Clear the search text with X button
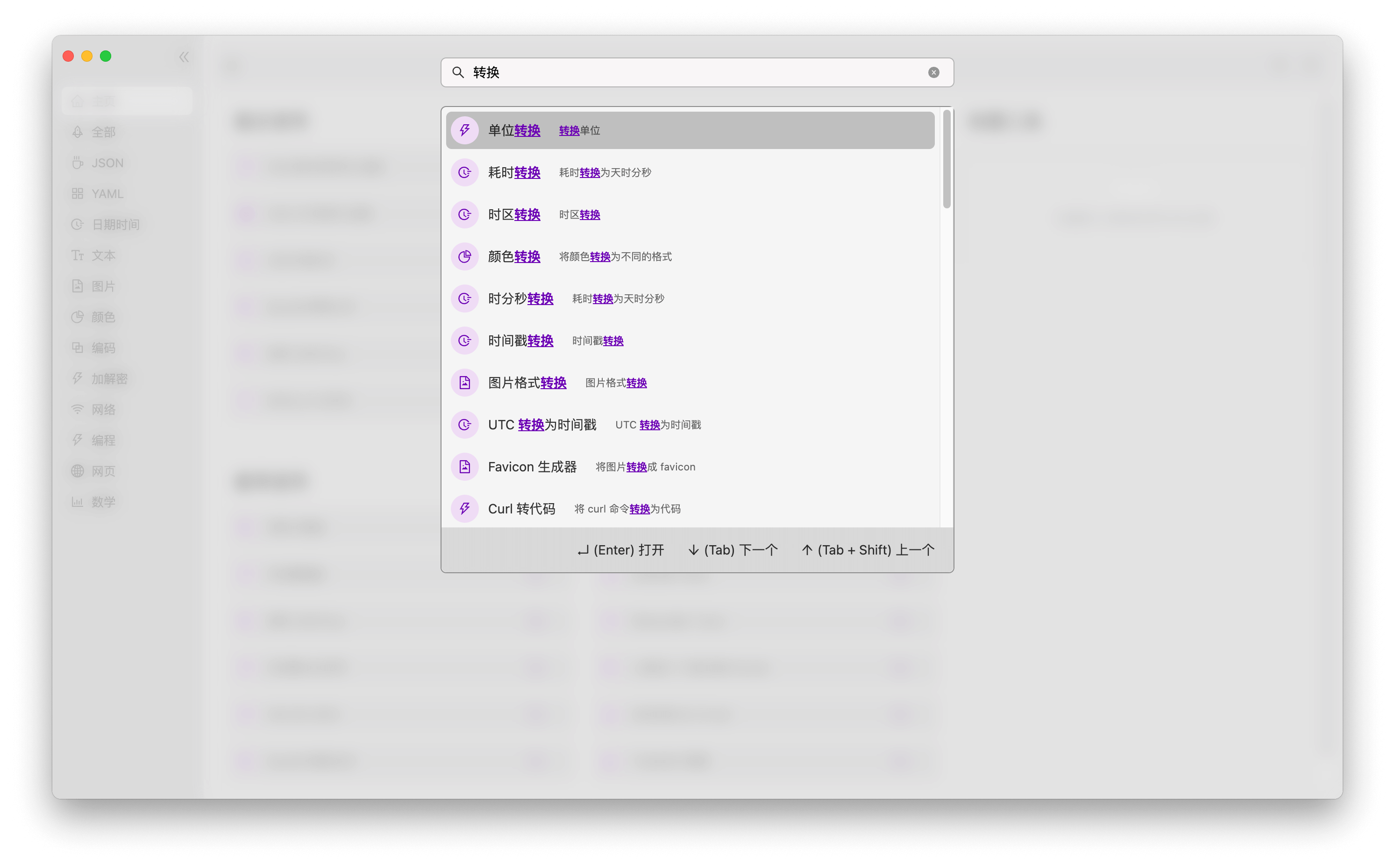This screenshot has width=1395, height=868. pos(933,72)
